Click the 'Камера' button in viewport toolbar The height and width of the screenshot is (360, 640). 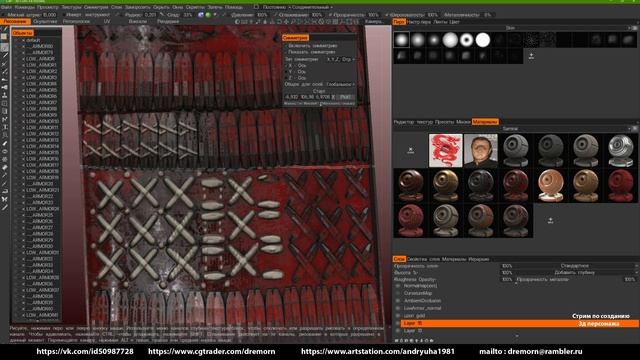pyautogui.click(x=374, y=21)
